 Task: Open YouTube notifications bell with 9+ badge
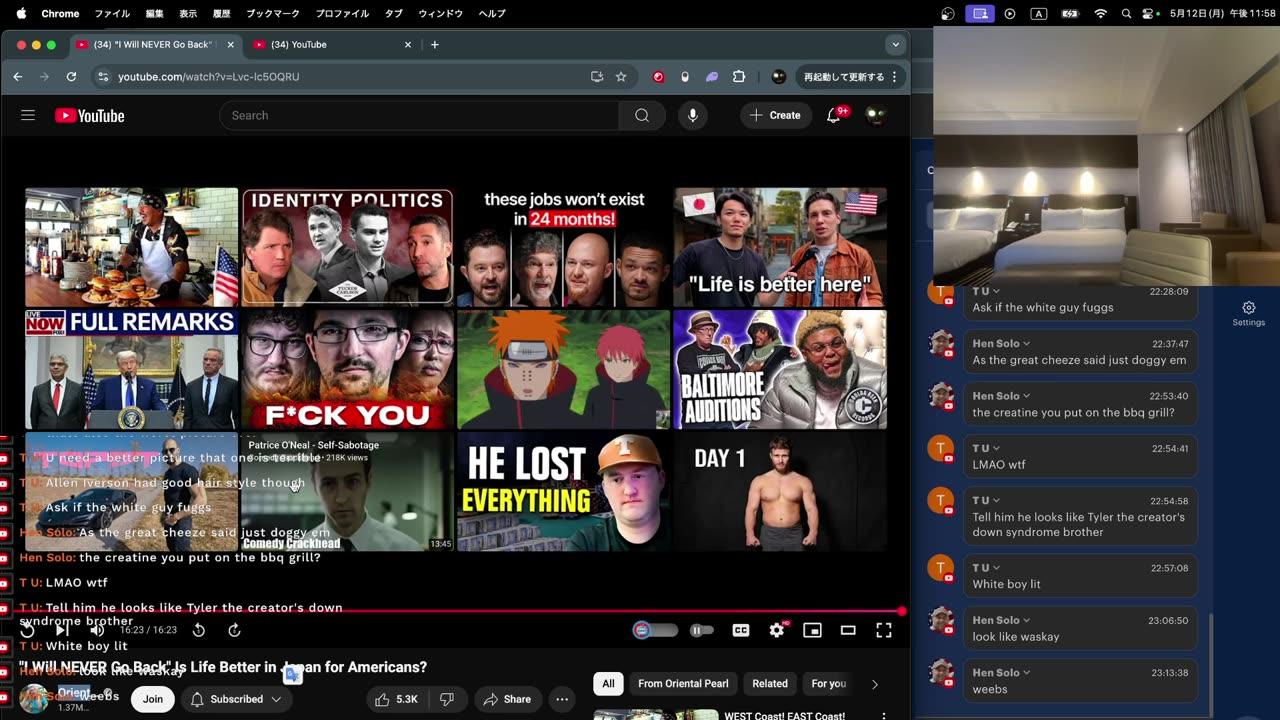pos(834,115)
